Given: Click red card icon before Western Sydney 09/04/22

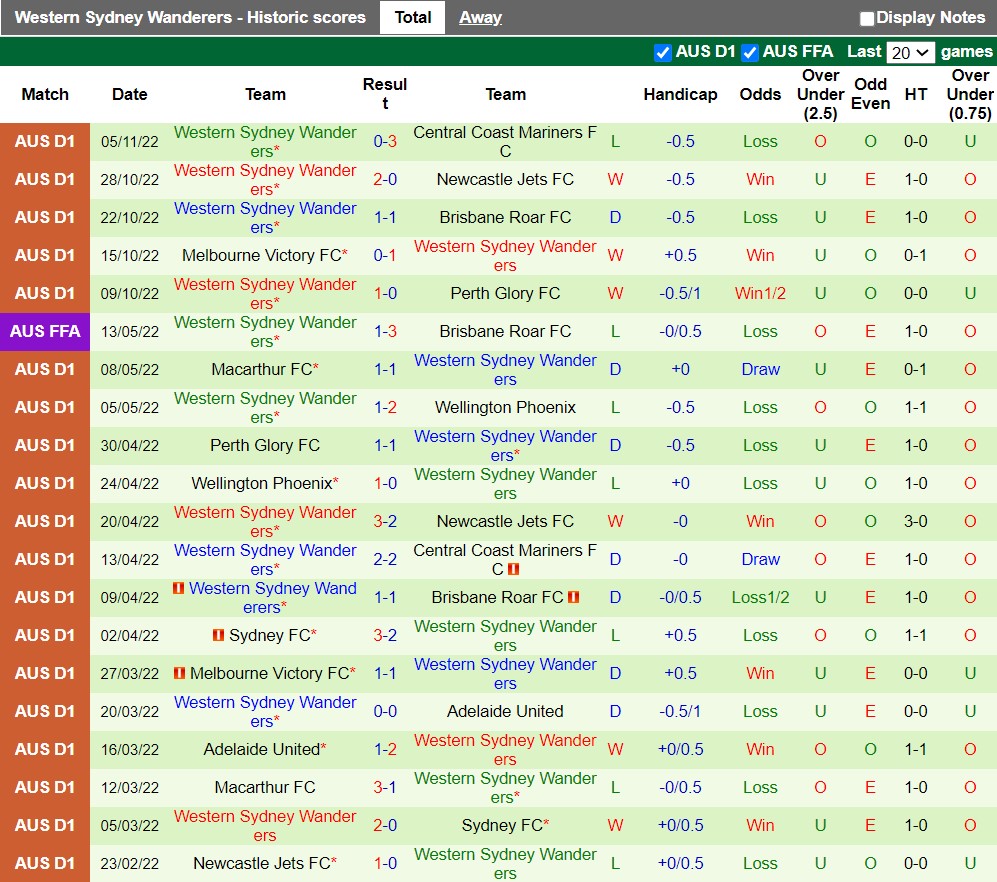Looking at the screenshot, I should 179,588.
